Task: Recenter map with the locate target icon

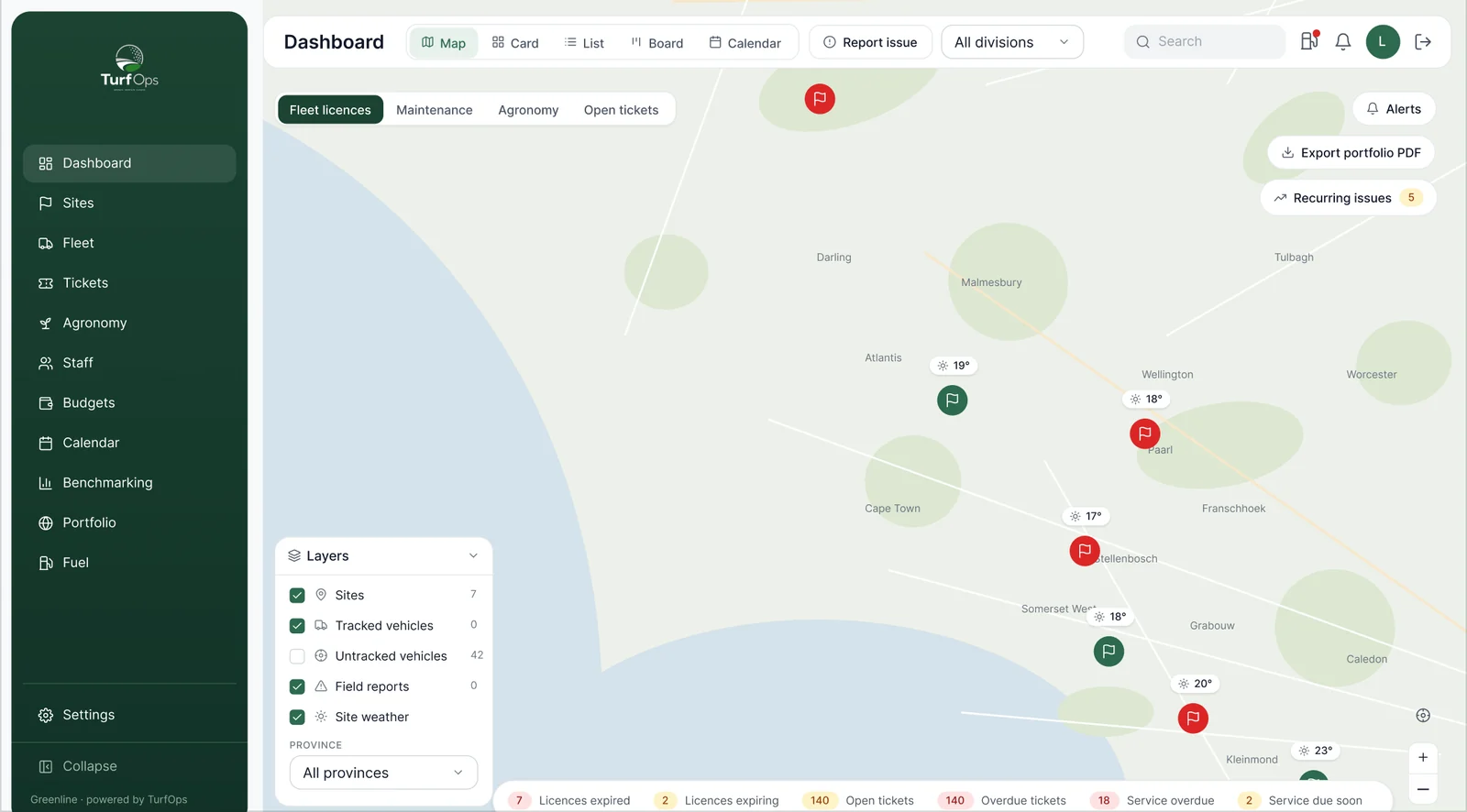Action: 1423,716
